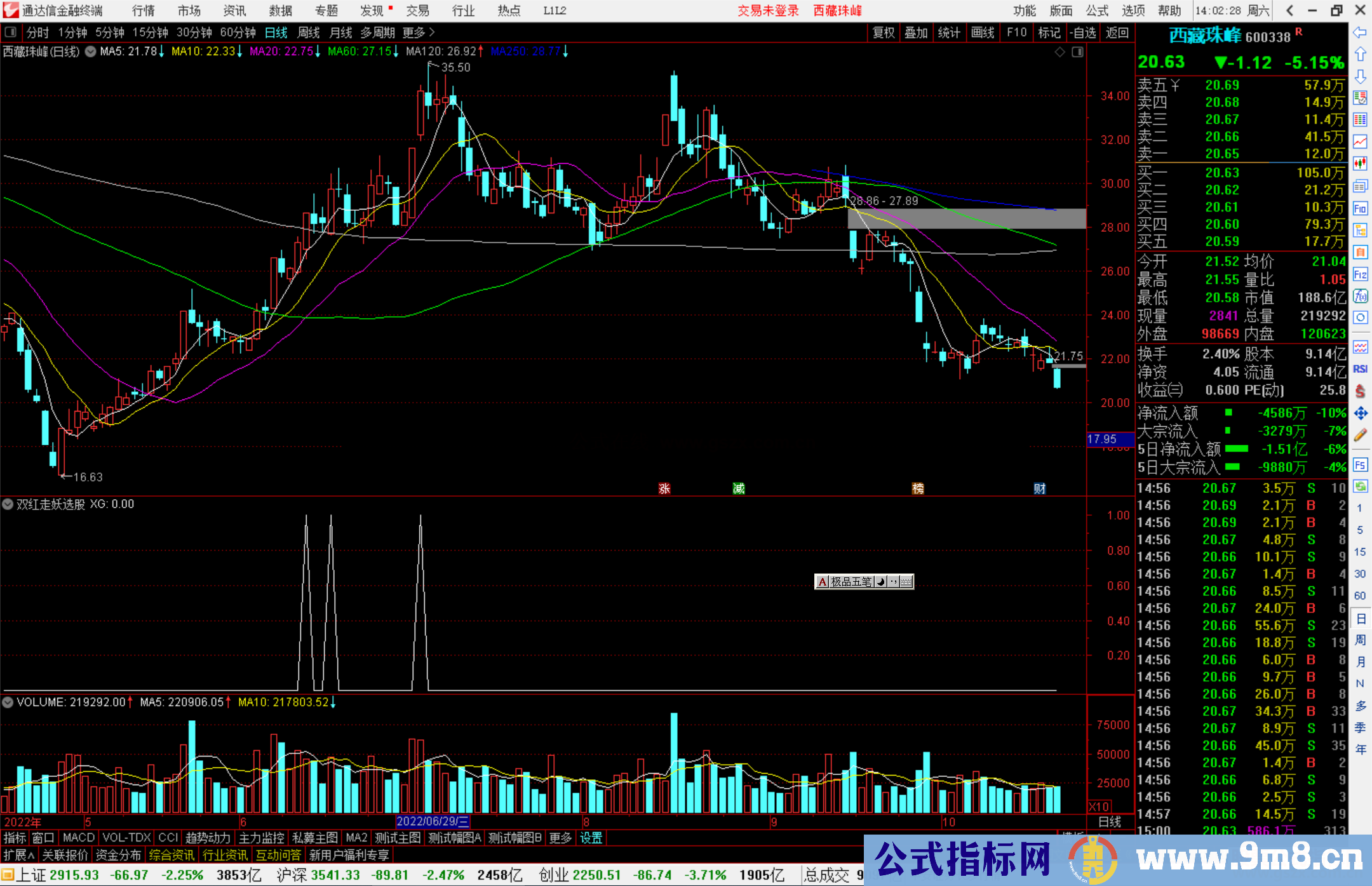The height and width of the screenshot is (886, 1372).
Task: Click the 设置 link in indicator tab bar
Action: (x=591, y=838)
